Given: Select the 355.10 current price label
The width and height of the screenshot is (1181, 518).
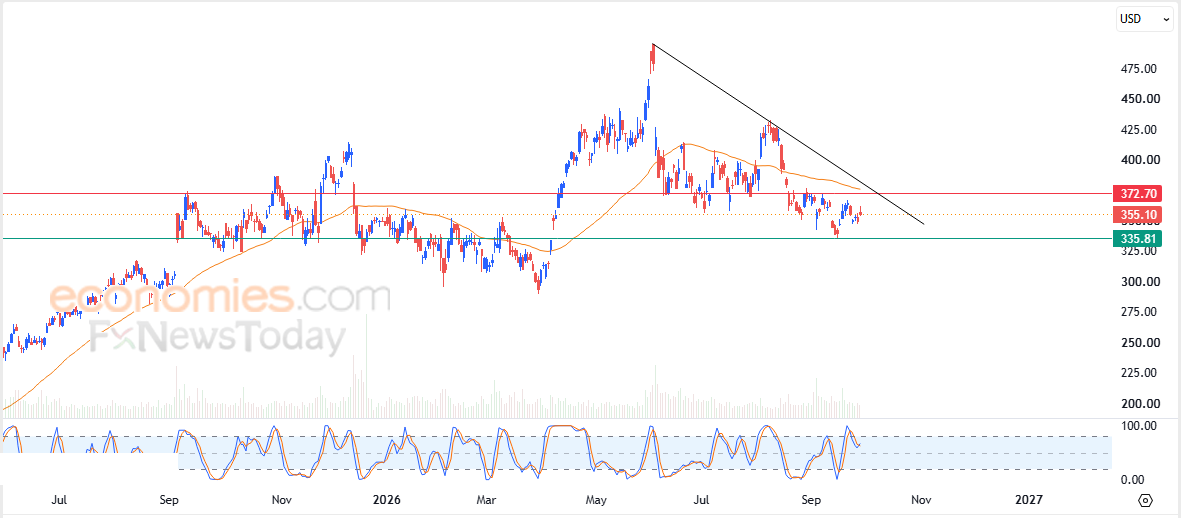Looking at the screenshot, I should (x=1137, y=215).
